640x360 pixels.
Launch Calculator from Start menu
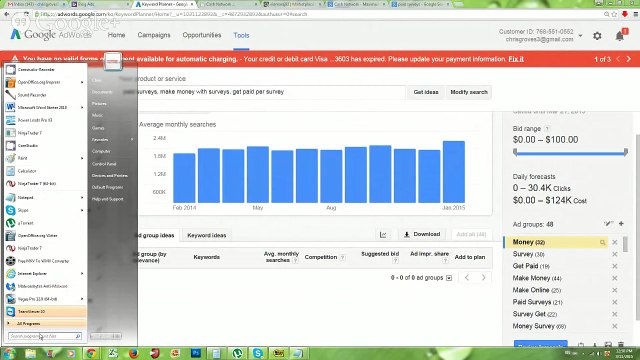45,171
